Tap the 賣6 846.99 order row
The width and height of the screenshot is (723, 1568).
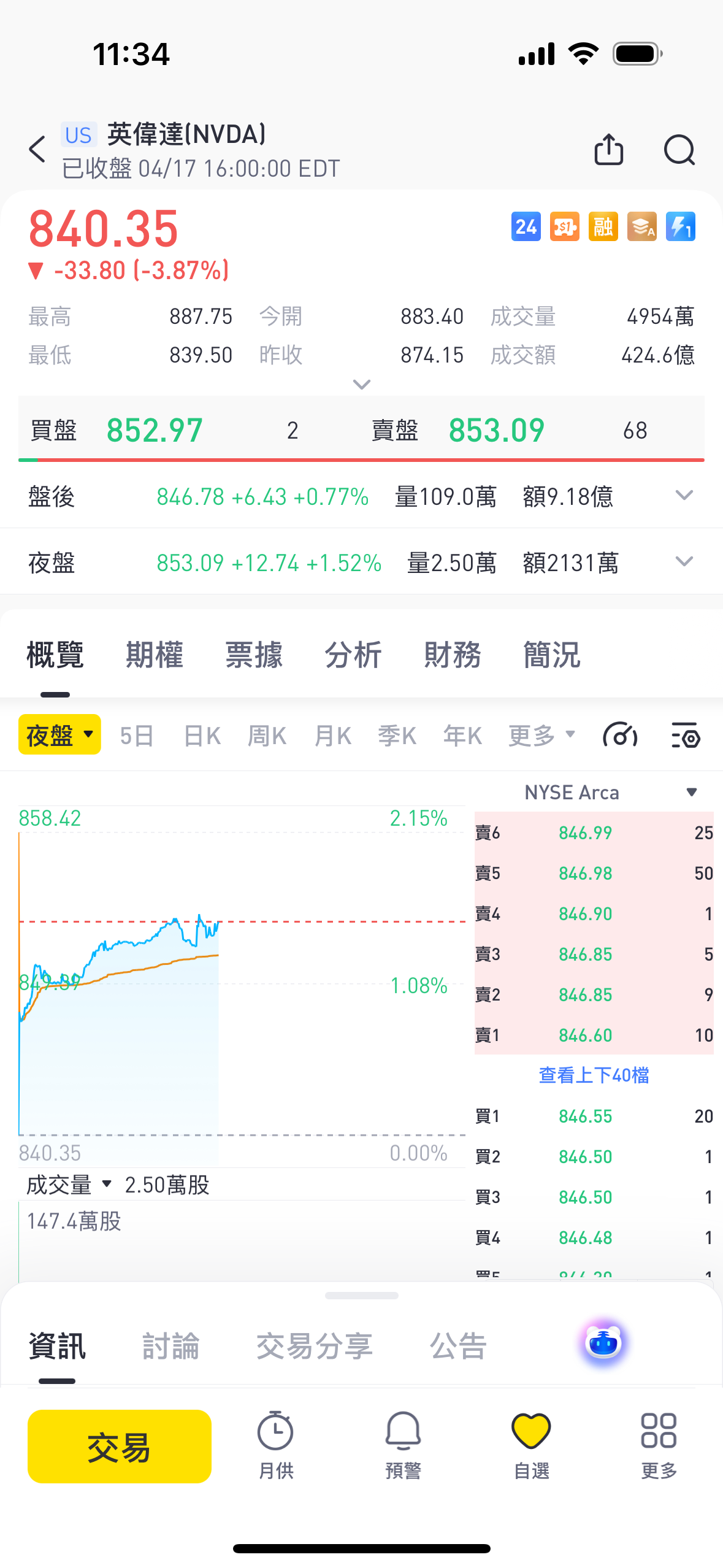tap(594, 832)
